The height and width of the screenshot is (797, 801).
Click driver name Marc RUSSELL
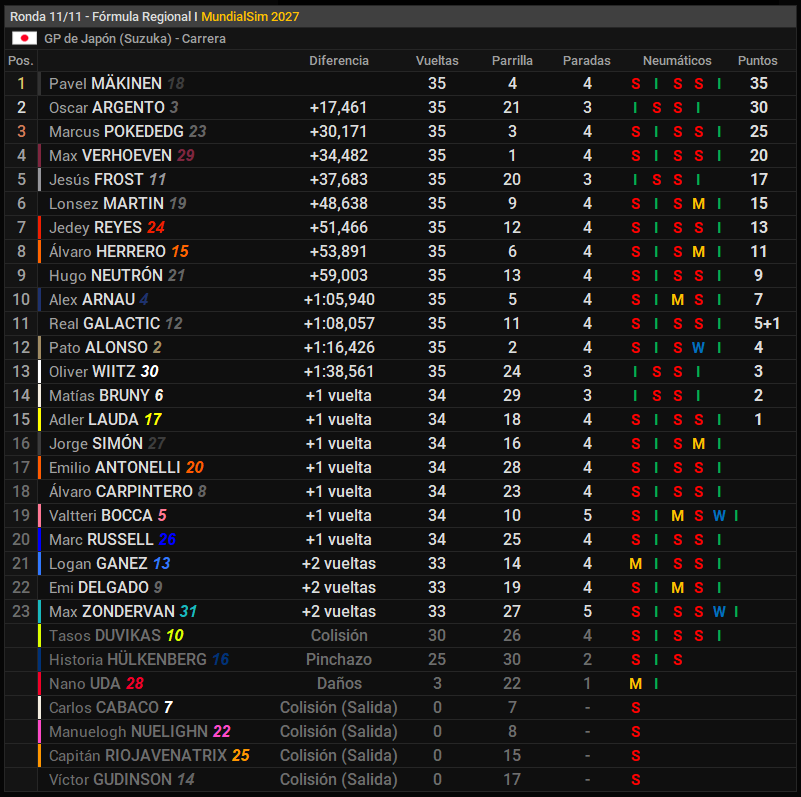pyautogui.click(x=101, y=540)
